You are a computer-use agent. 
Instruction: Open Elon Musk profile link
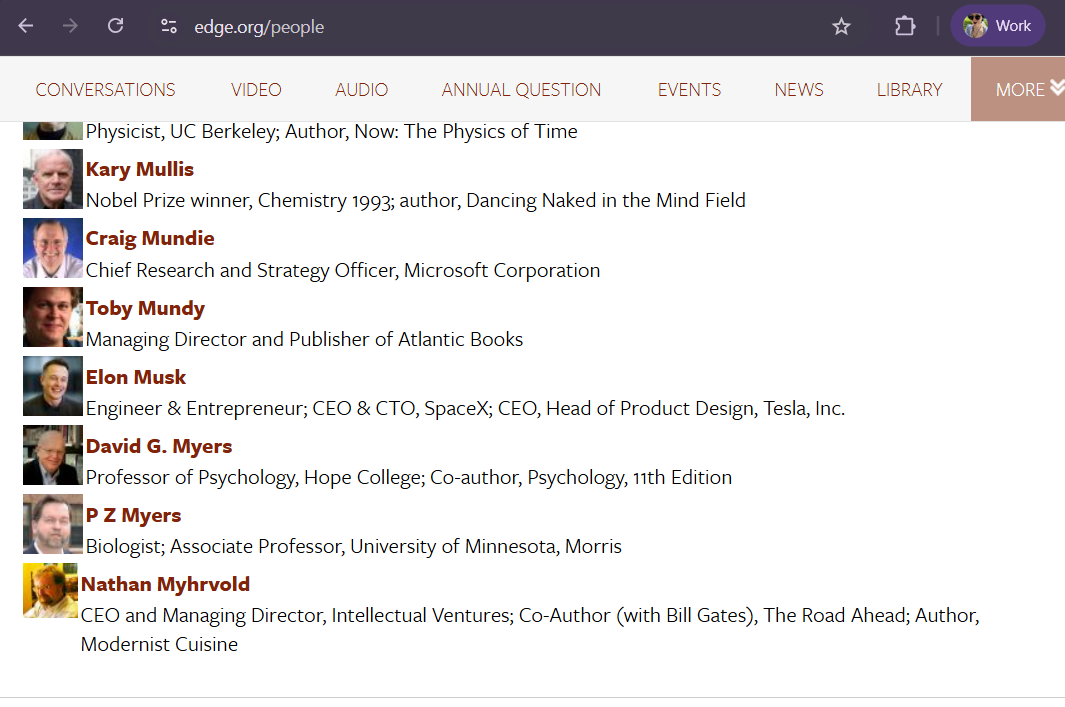[136, 377]
